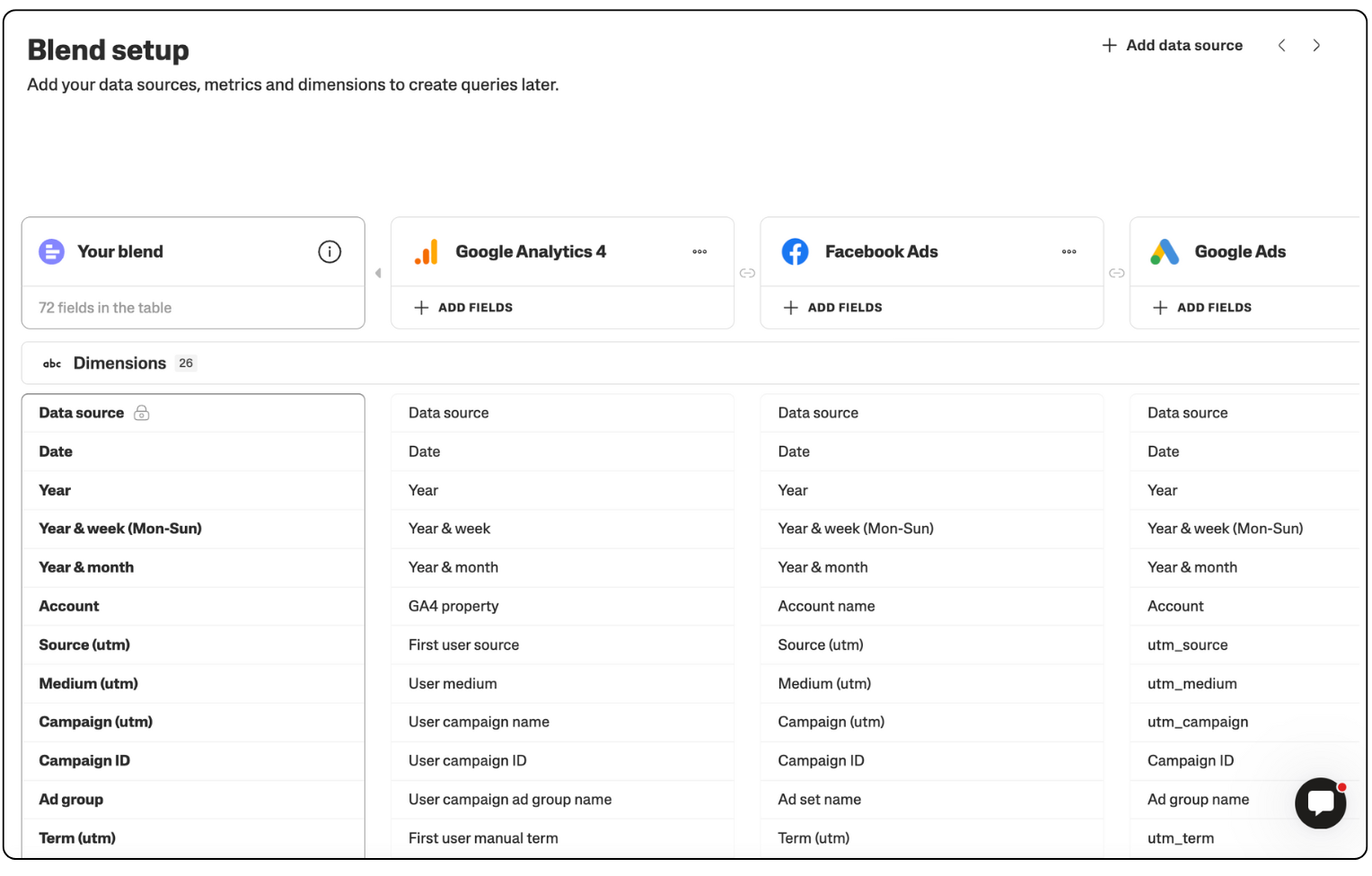
Task: Add fields to Facebook Ads
Action: tap(833, 308)
